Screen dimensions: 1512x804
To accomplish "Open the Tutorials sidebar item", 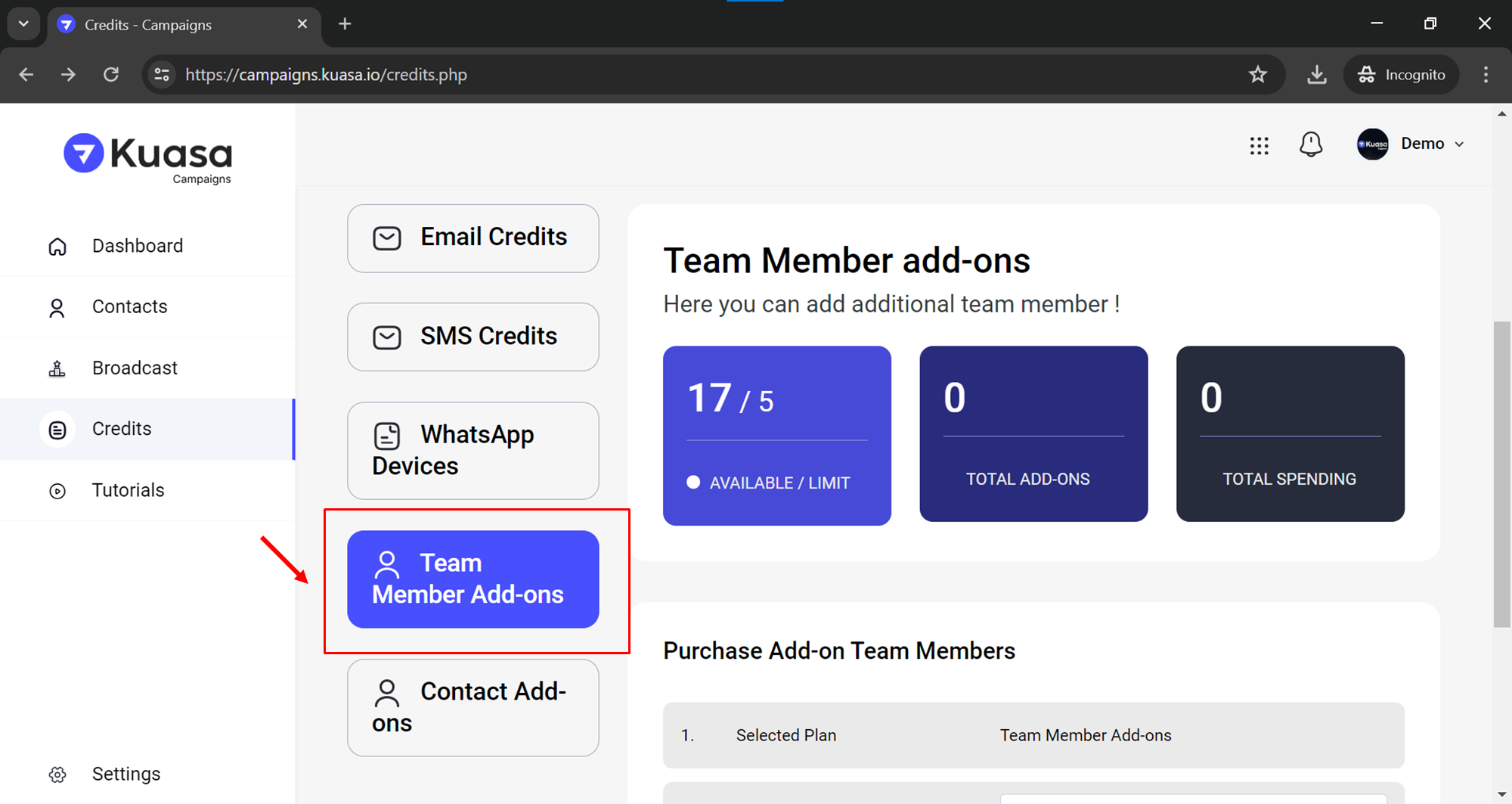I will click(x=128, y=490).
